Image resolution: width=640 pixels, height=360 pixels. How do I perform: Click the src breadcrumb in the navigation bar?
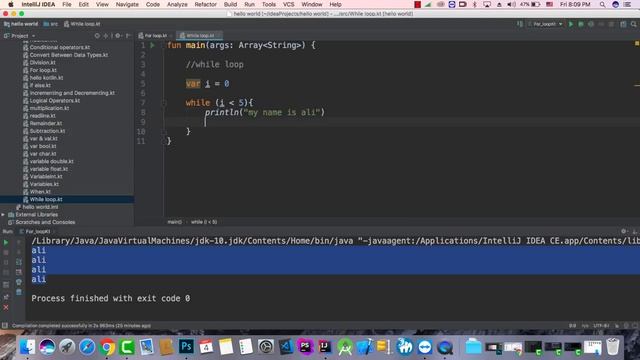tap(51, 24)
